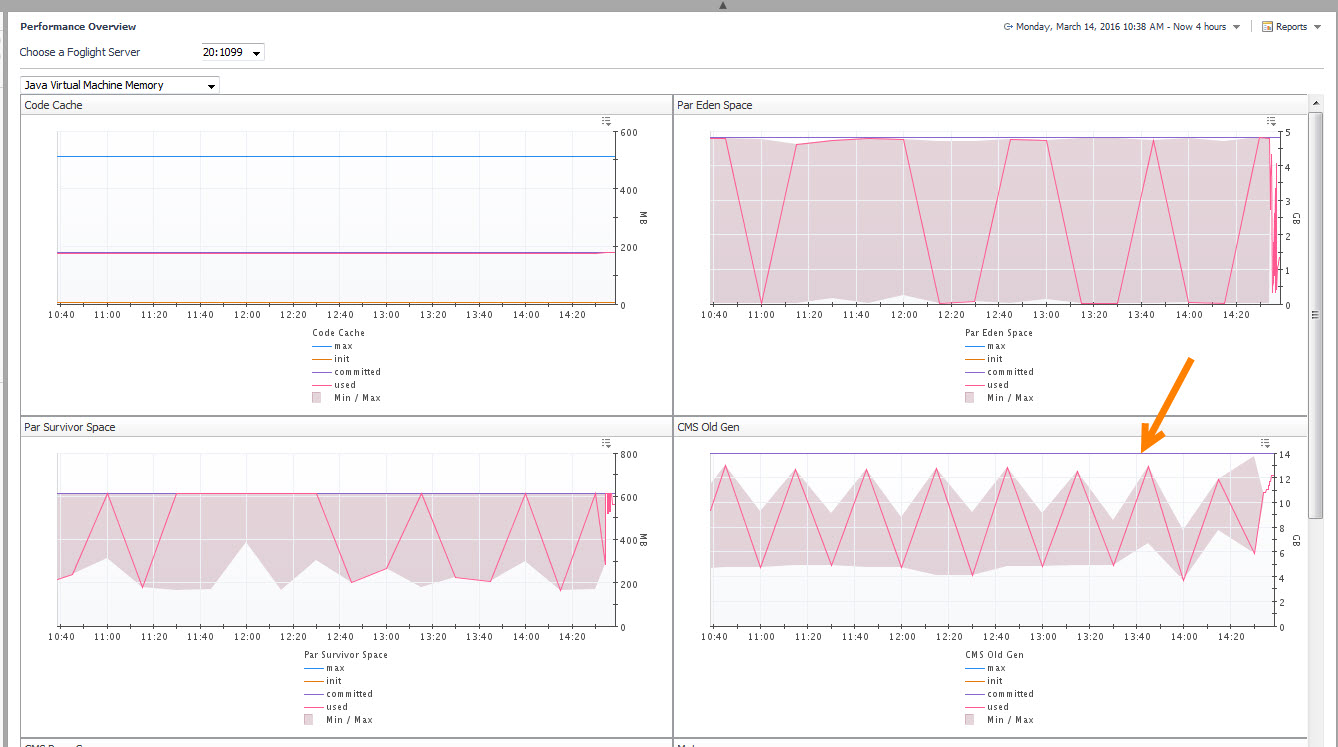The image size is (1338, 747).
Task: Open chart options menu for CMS Old Gen
Action: click(1266, 443)
